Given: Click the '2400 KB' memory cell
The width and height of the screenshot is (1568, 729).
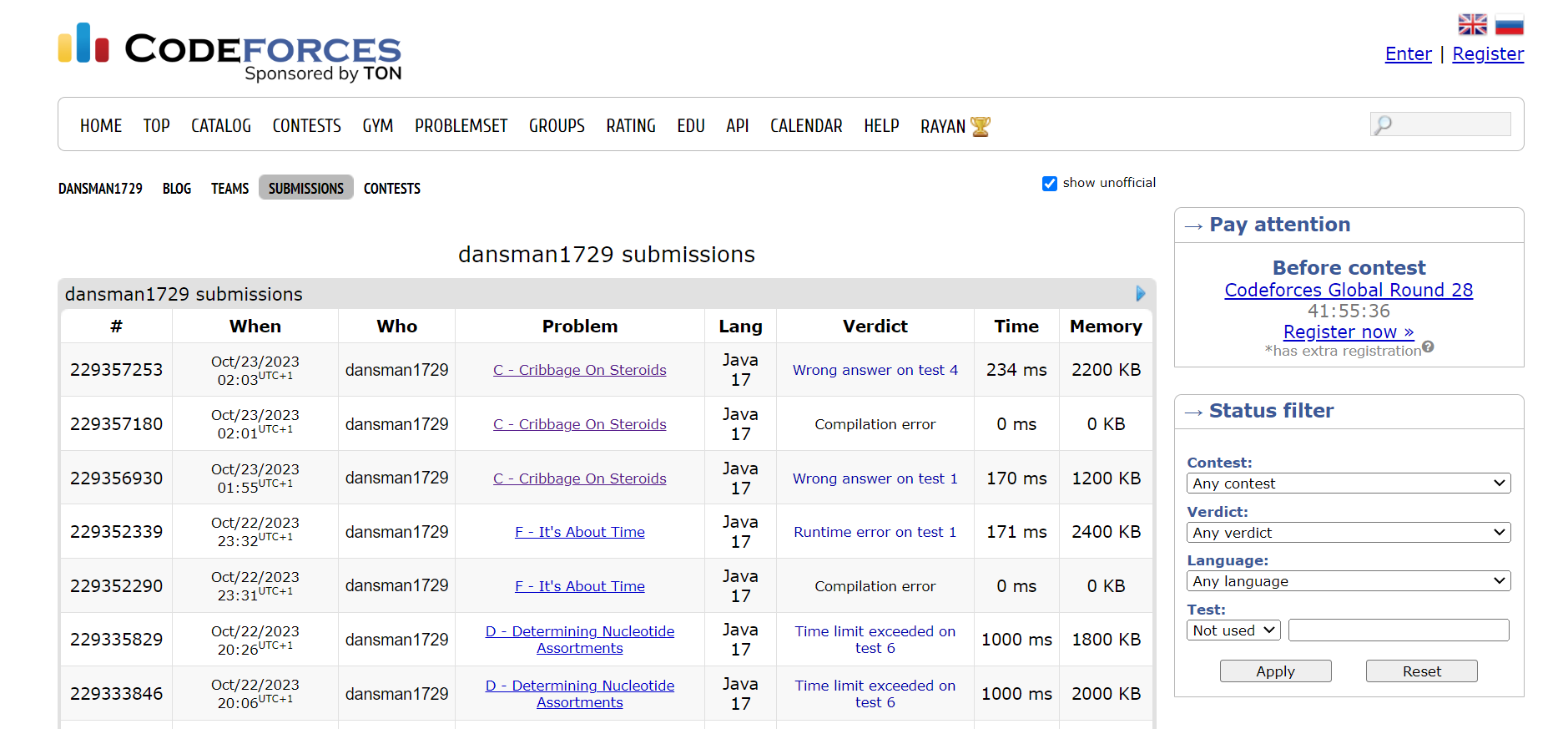Looking at the screenshot, I should coord(1107,532).
